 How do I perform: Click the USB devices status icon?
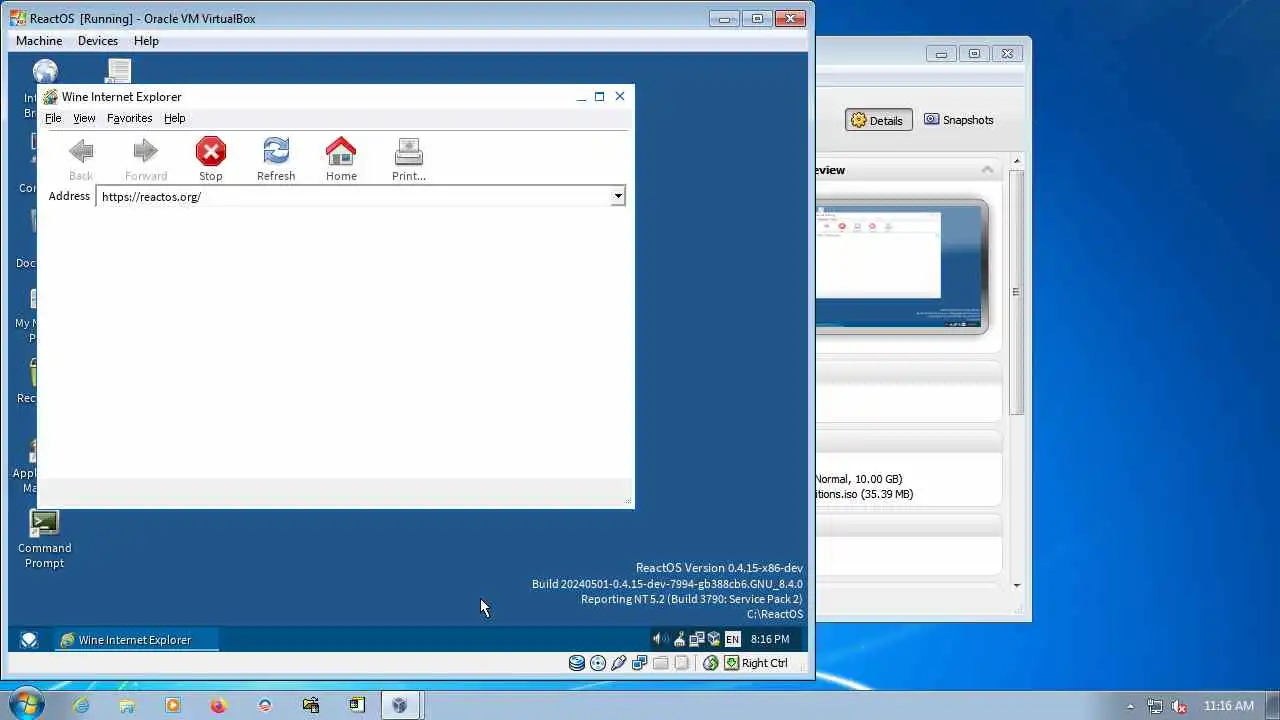(618, 663)
